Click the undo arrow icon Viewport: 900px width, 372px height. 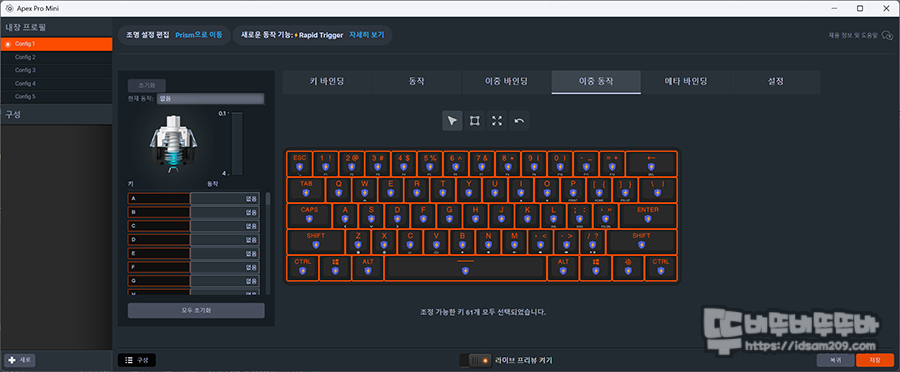519,121
